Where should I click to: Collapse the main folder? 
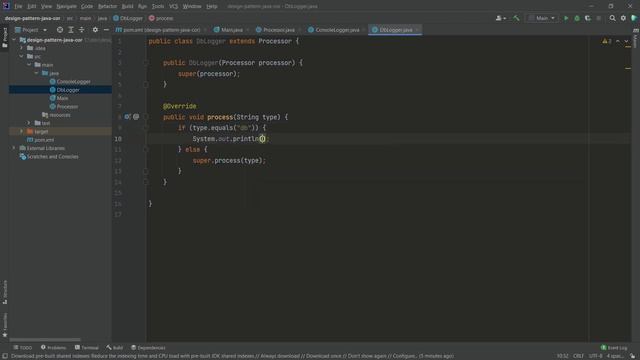coord(29,65)
